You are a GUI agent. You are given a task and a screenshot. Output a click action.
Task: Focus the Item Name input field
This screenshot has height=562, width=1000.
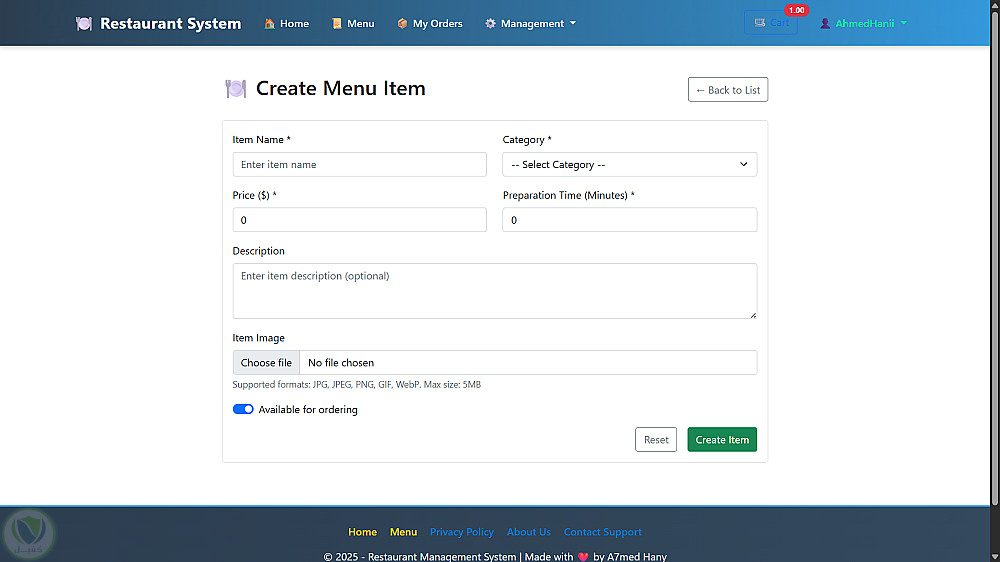[x=359, y=164]
